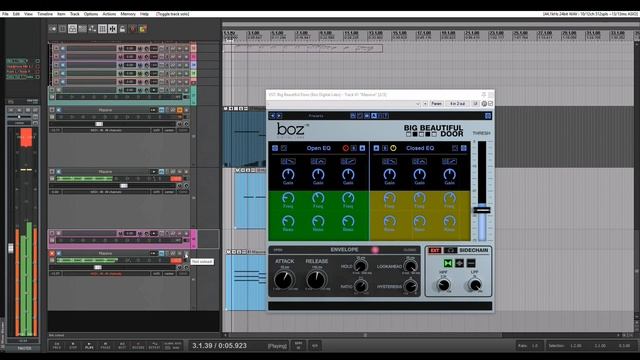The image size is (640, 360).
Task: Click the rightmost Closed EQ blue icon
Action: click(464, 148)
